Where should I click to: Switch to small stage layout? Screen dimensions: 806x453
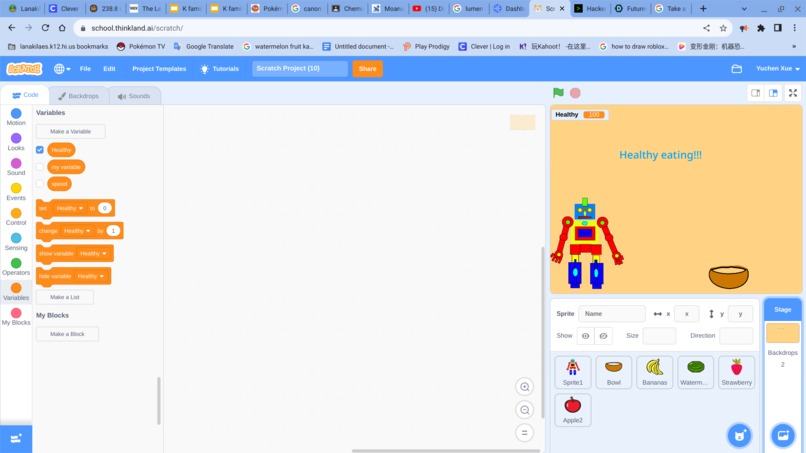pyautogui.click(x=755, y=93)
